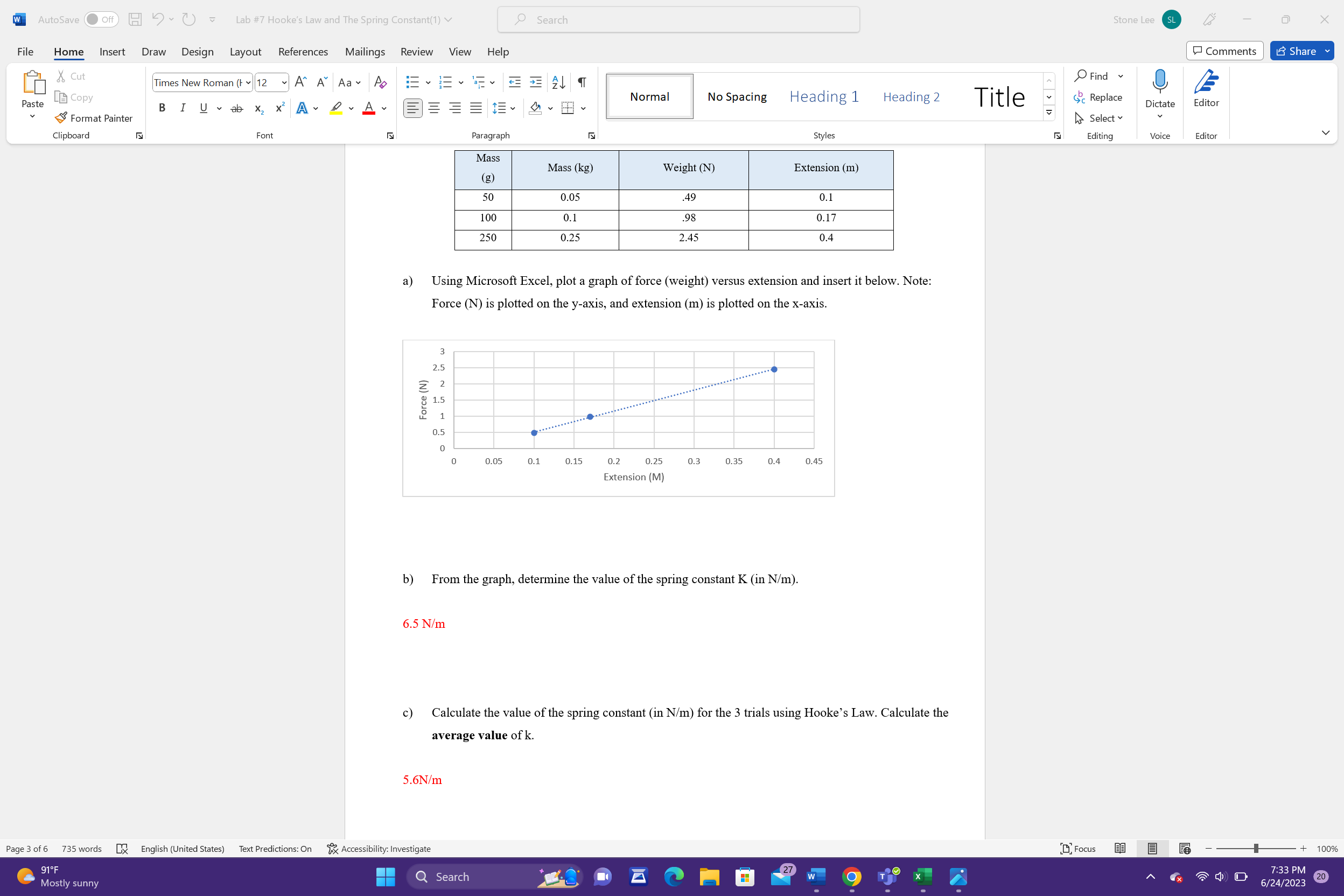Open the font name dropdown
1344x896 pixels.
248,83
